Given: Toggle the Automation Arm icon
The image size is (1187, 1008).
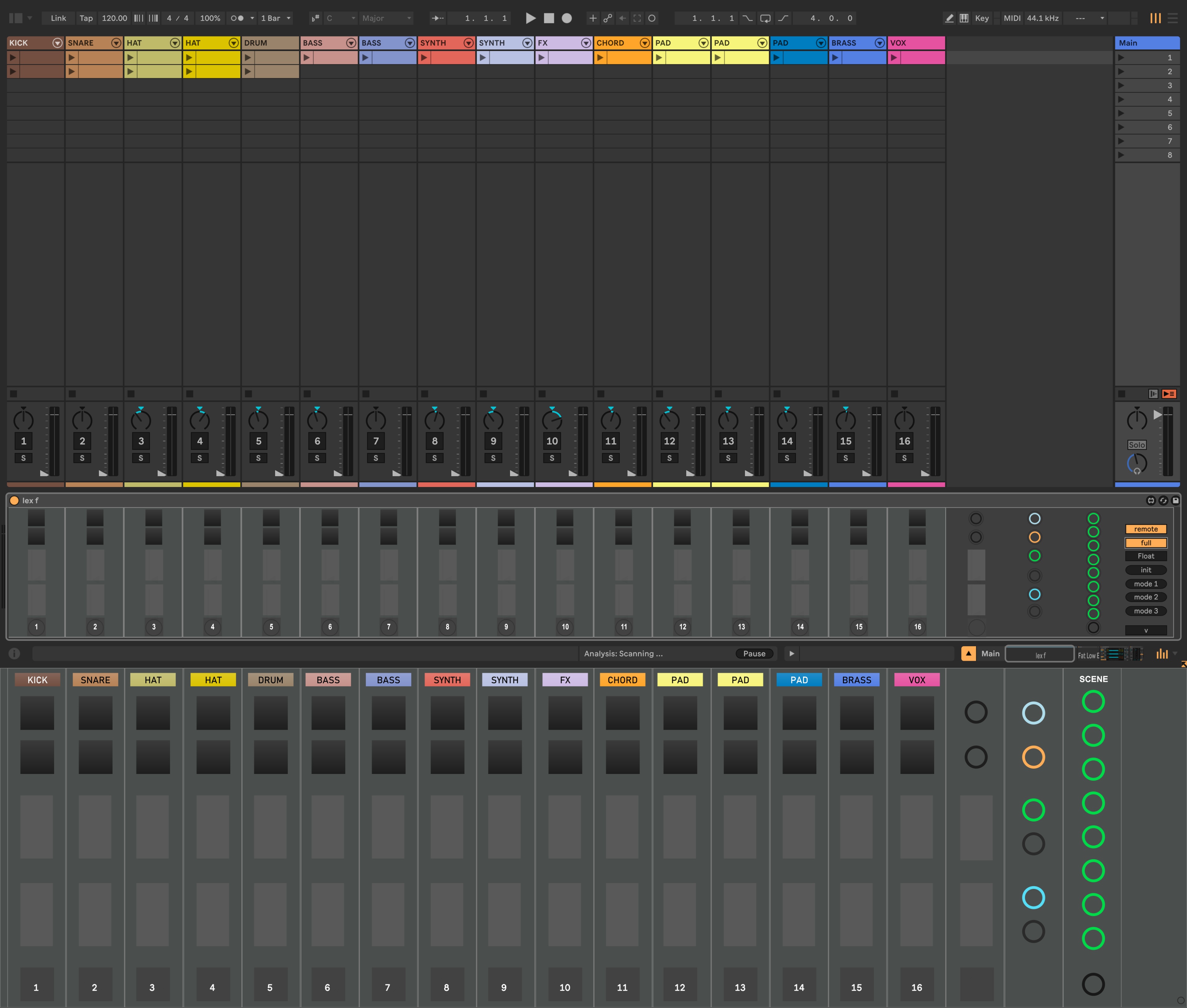Looking at the screenshot, I should click(608, 18).
